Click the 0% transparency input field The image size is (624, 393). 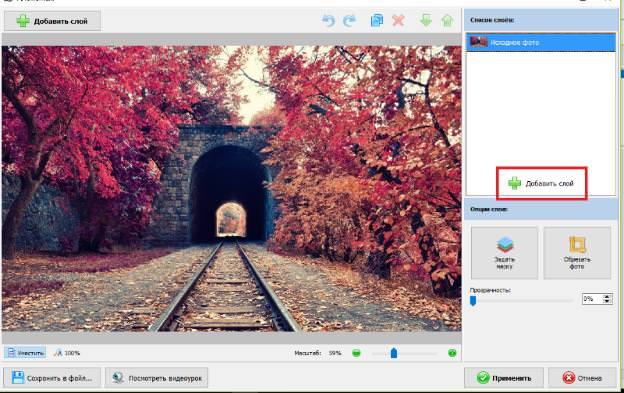point(592,299)
